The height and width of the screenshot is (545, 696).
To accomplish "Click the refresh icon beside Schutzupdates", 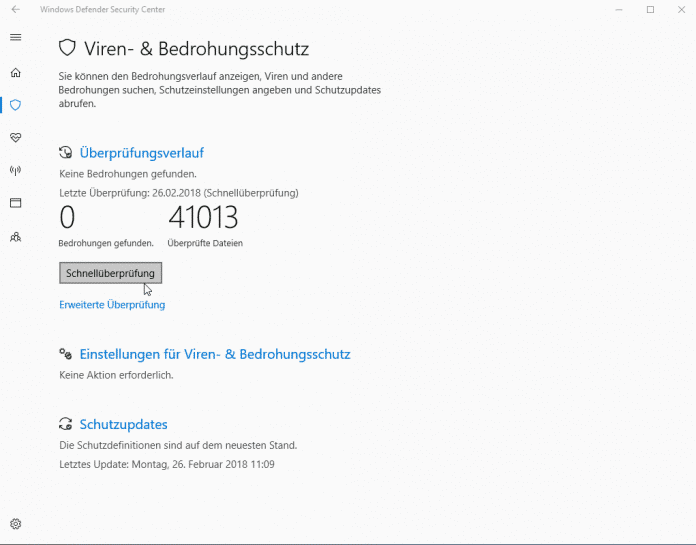I will tap(66, 424).
